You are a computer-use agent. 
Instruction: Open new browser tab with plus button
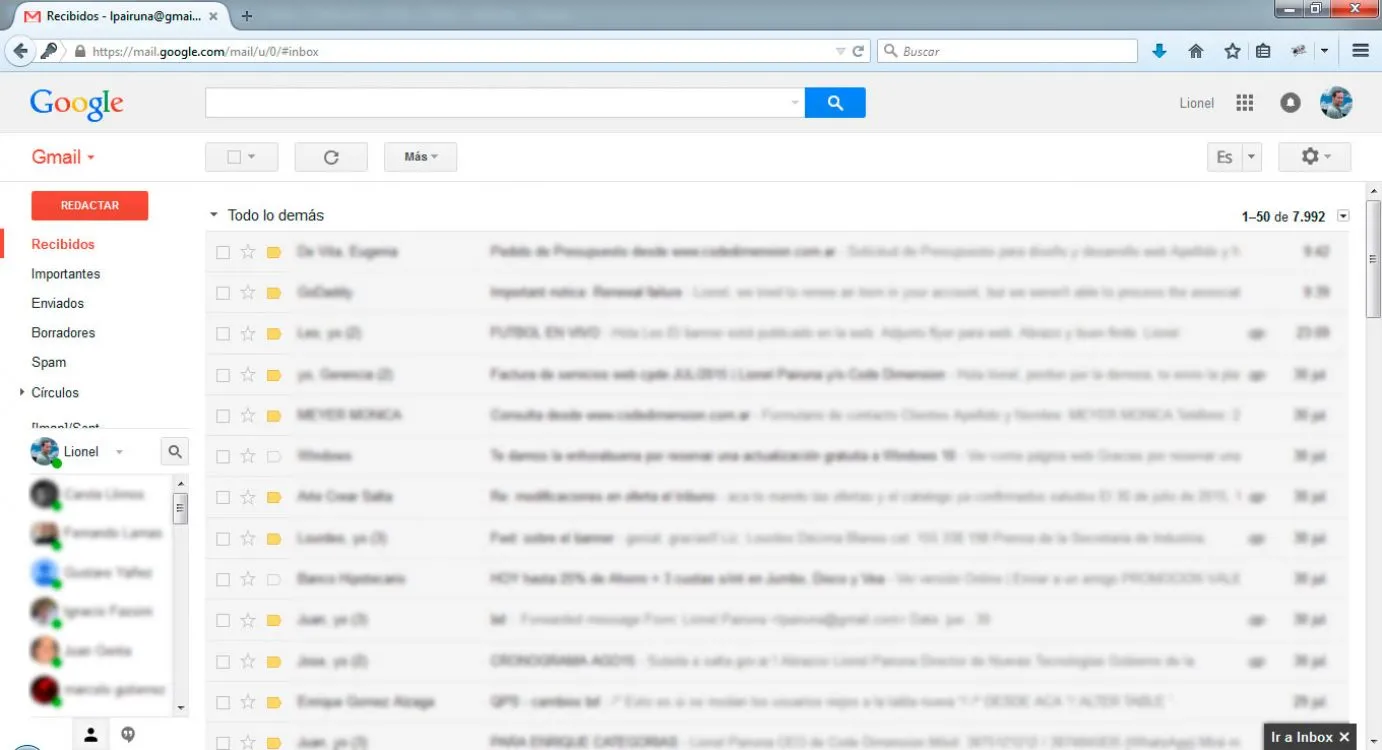[x=247, y=16]
